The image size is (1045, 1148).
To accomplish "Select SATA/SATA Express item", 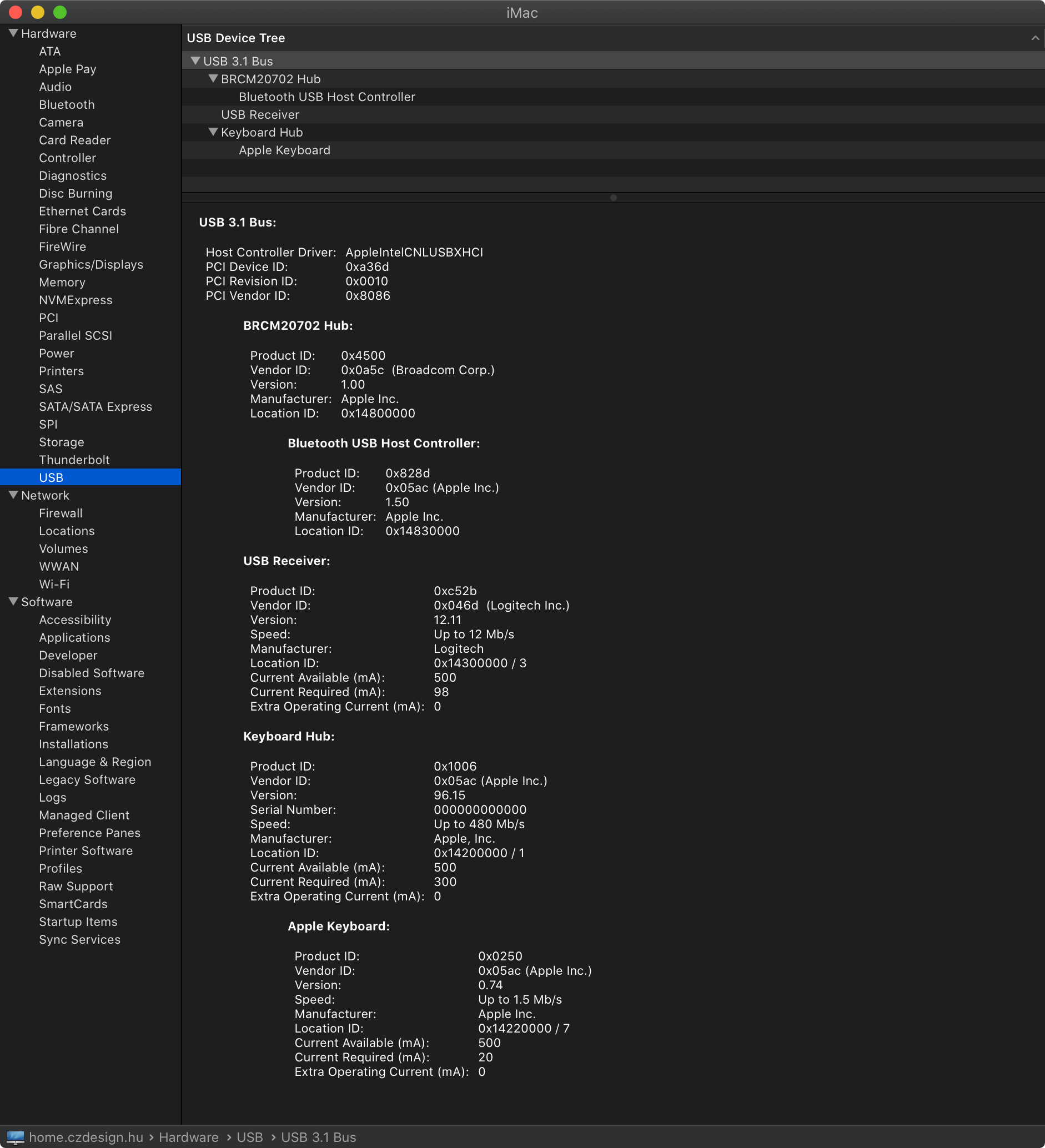I will click(95, 406).
